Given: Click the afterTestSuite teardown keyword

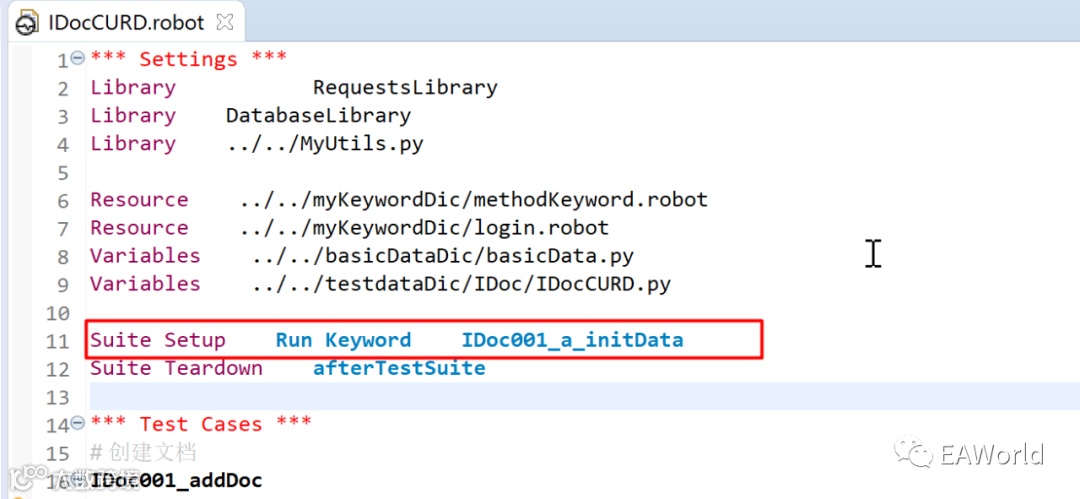Looking at the screenshot, I should [x=399, y=368].
